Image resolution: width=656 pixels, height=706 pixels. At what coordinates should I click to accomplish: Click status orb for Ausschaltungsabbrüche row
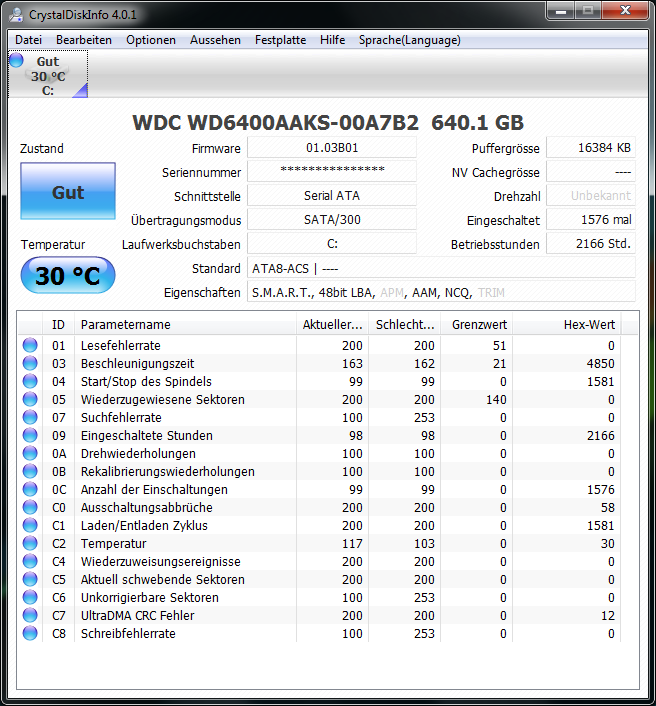[x=30, y=507]
